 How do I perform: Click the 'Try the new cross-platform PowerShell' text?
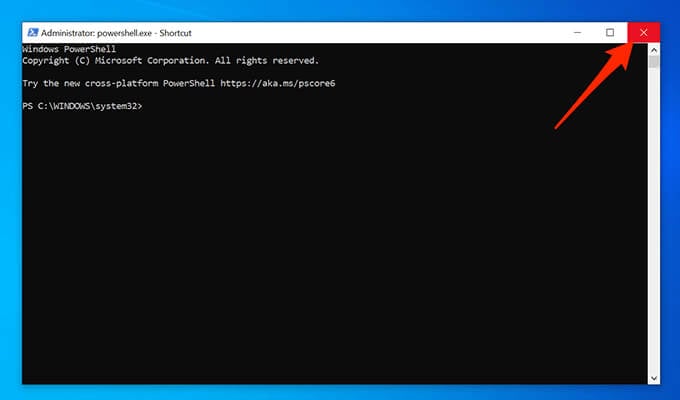(x=118, y=83)
